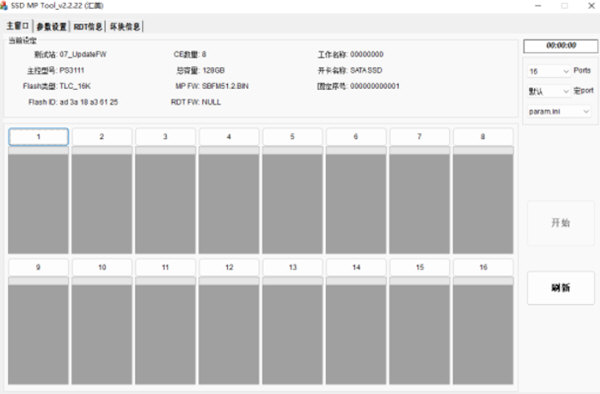Expand the 默认 port mode dropdown
Viewport: 600px width, 394px height.
coord(549,91)
